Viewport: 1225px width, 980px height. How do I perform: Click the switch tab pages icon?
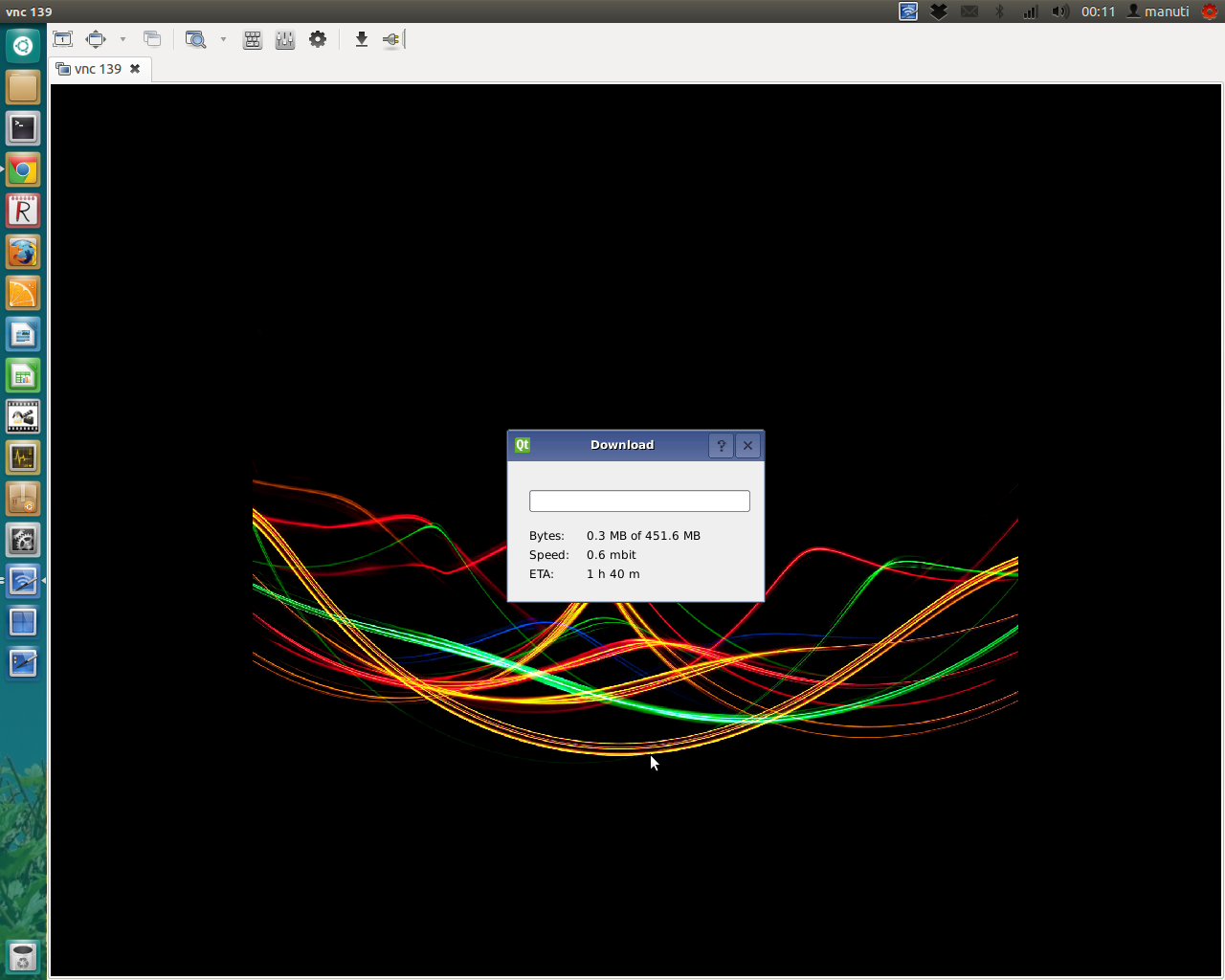152,39
